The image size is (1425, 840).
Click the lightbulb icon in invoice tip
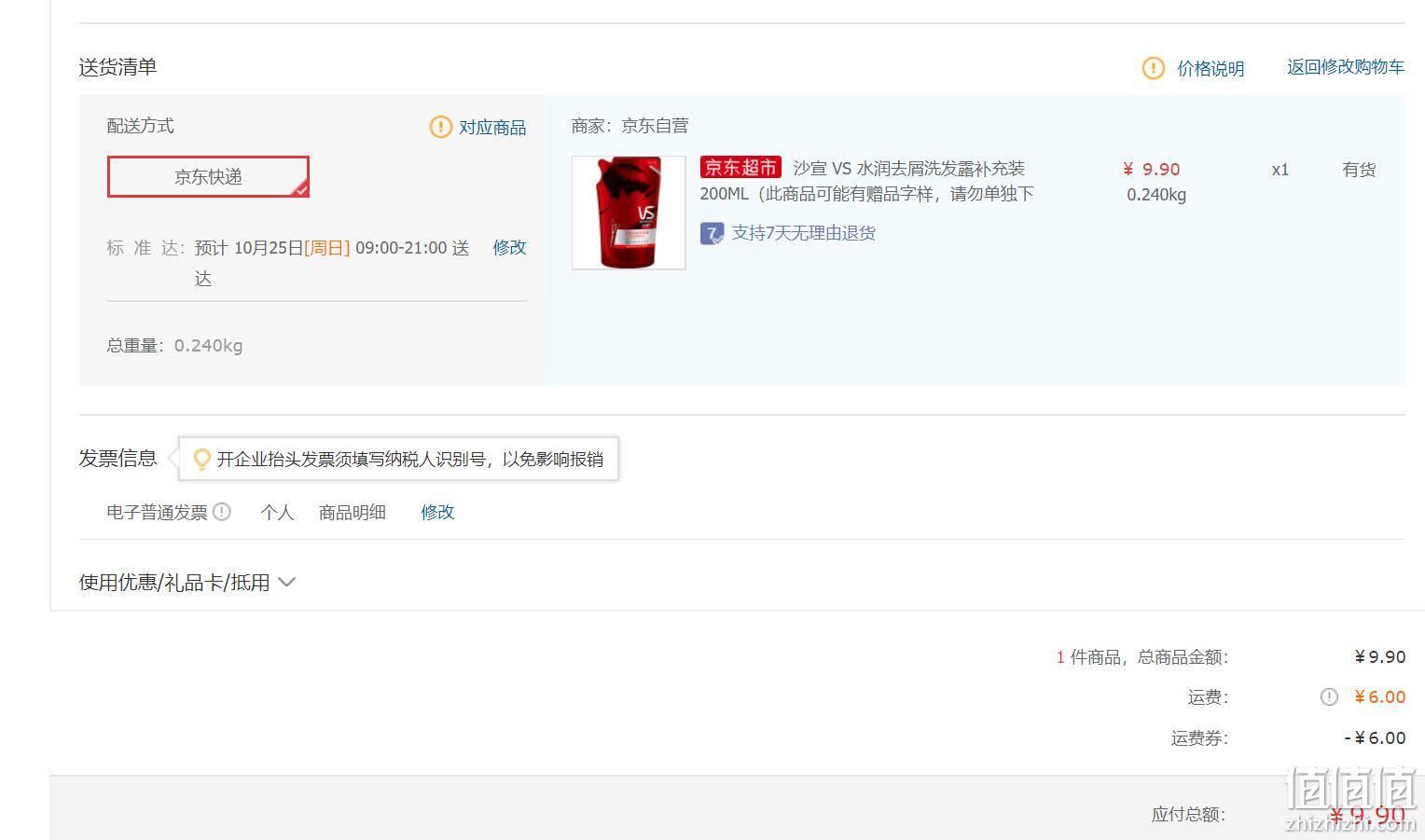tap(201, 459)
